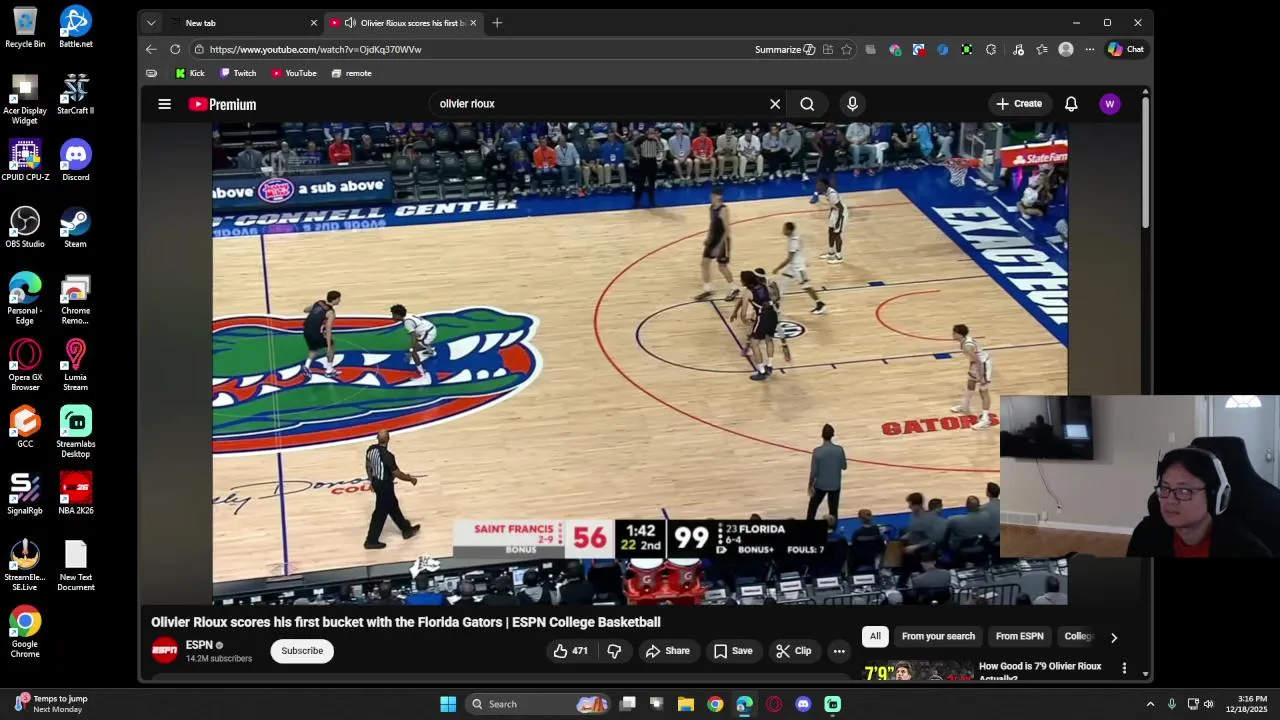Open Task View on taskbar

tap(627, 704)
